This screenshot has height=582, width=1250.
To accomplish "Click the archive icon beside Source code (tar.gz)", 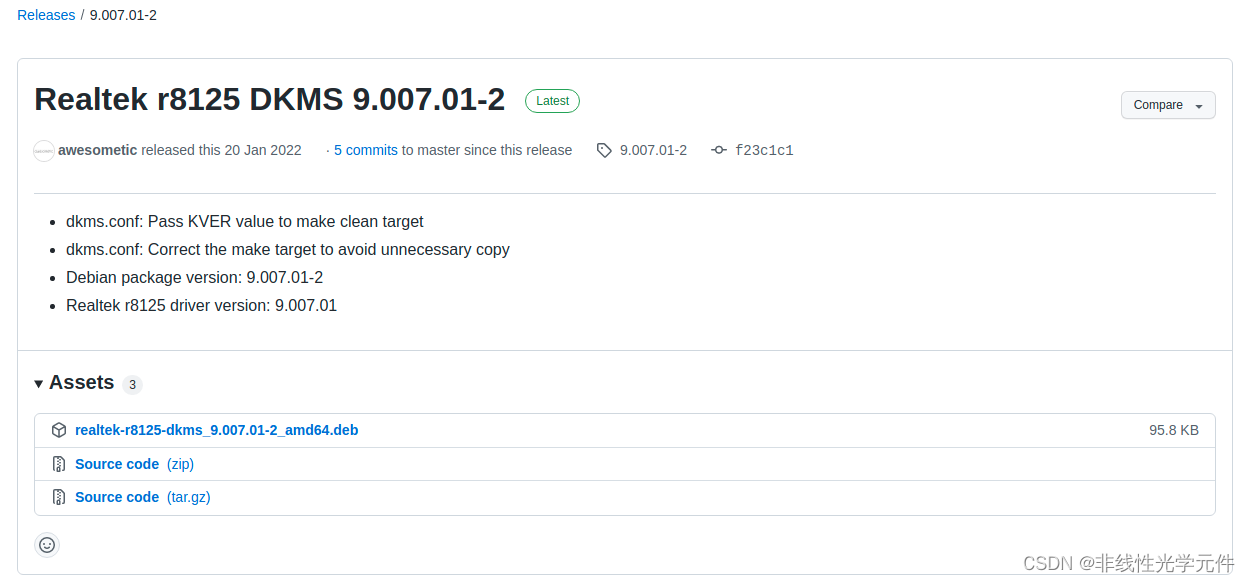I will 59,497.
